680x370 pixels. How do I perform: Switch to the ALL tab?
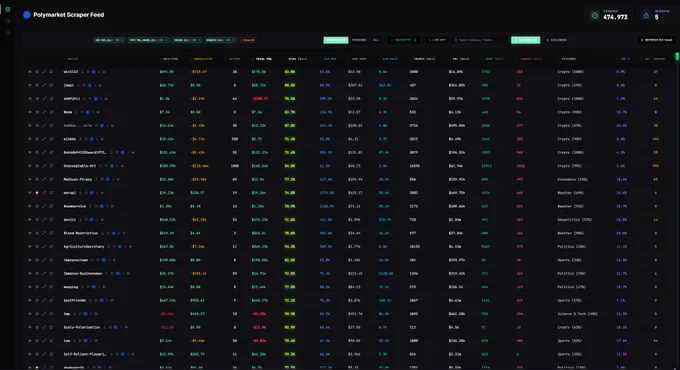tap(376, 40)
